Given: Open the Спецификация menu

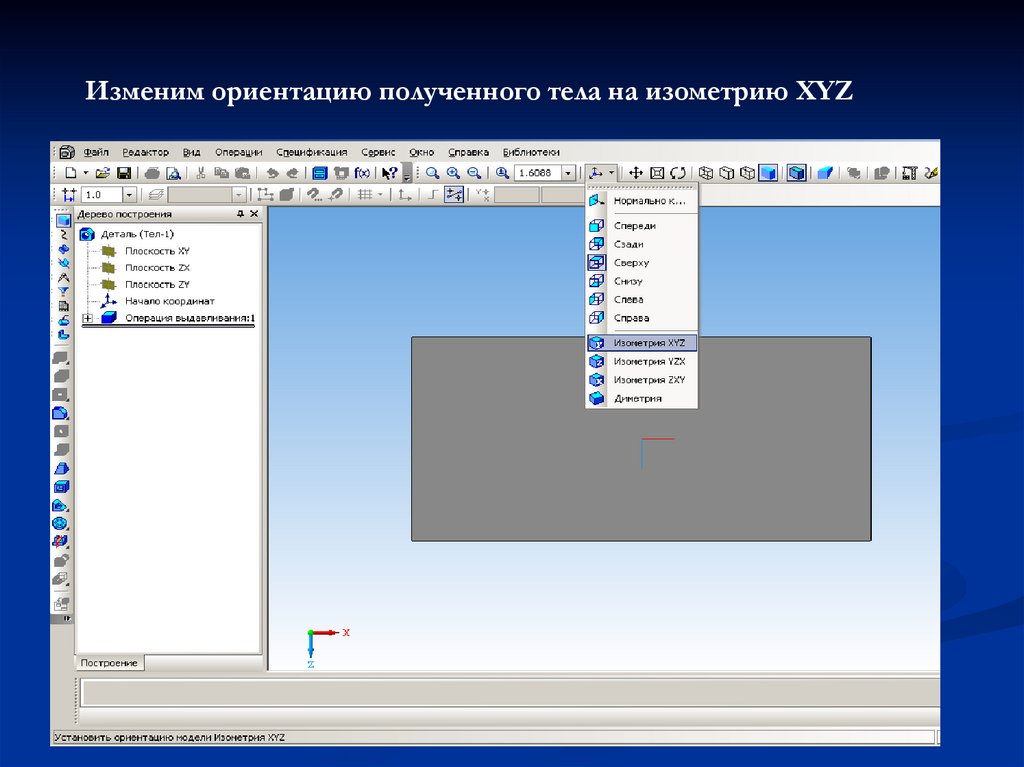Looking at the screenshot, I should click(312, 152).
